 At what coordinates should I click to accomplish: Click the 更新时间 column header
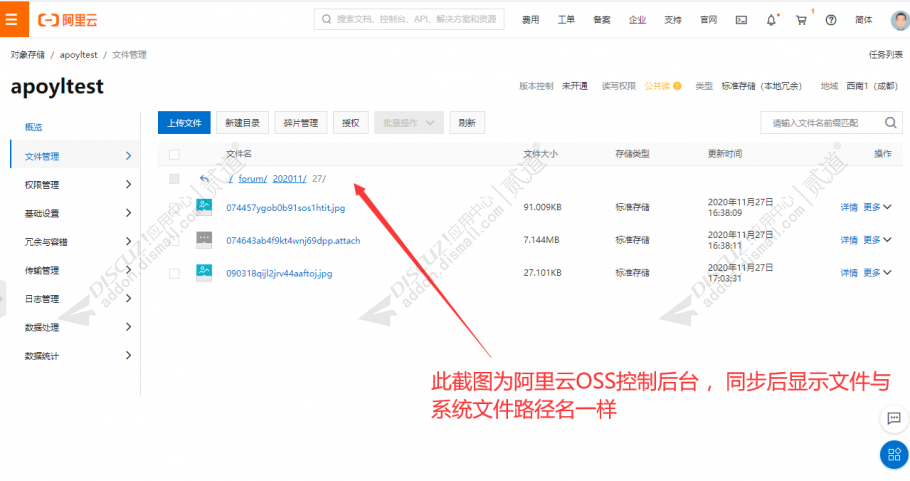[725, 154]
